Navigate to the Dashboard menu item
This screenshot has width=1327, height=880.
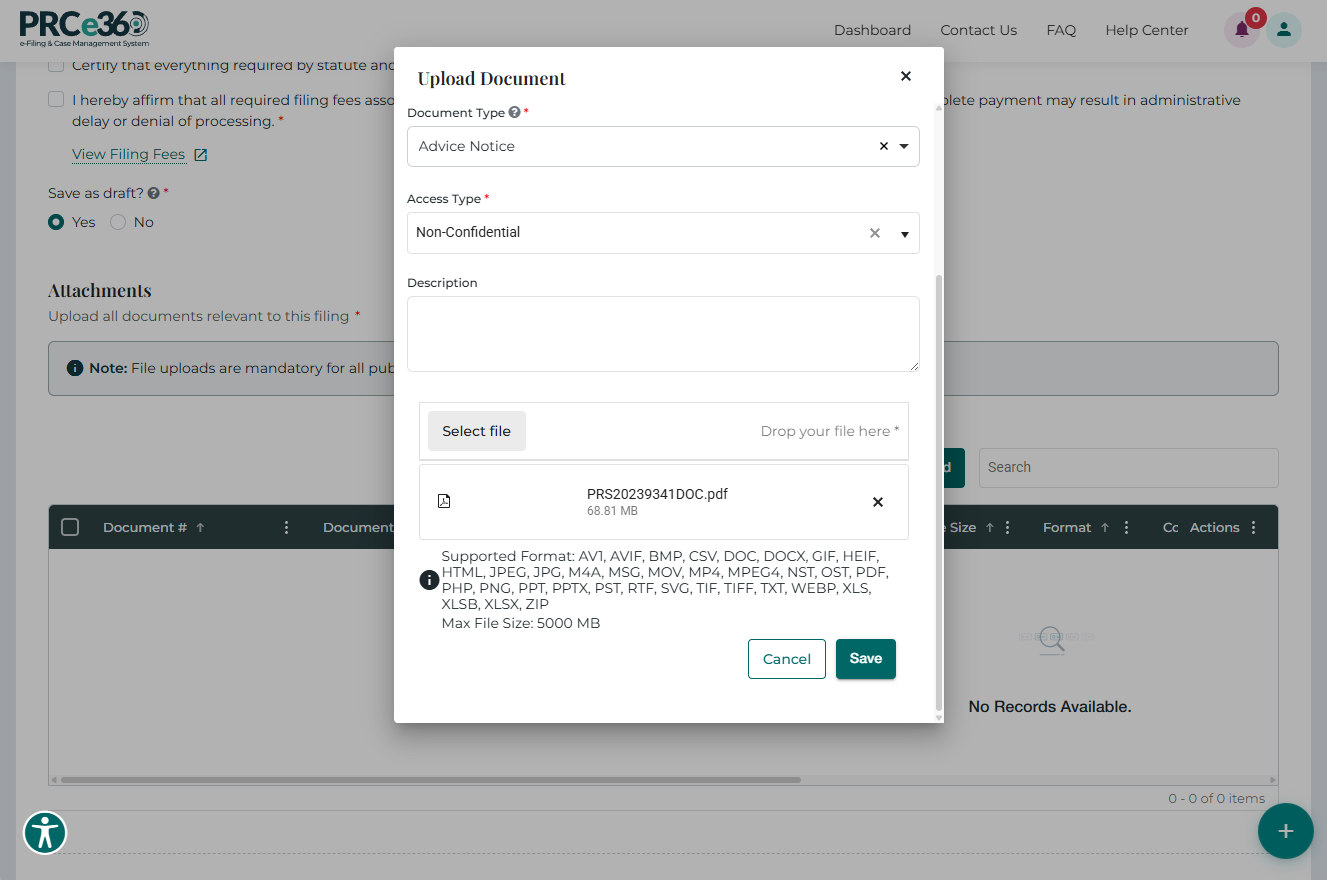click(871, 30)
